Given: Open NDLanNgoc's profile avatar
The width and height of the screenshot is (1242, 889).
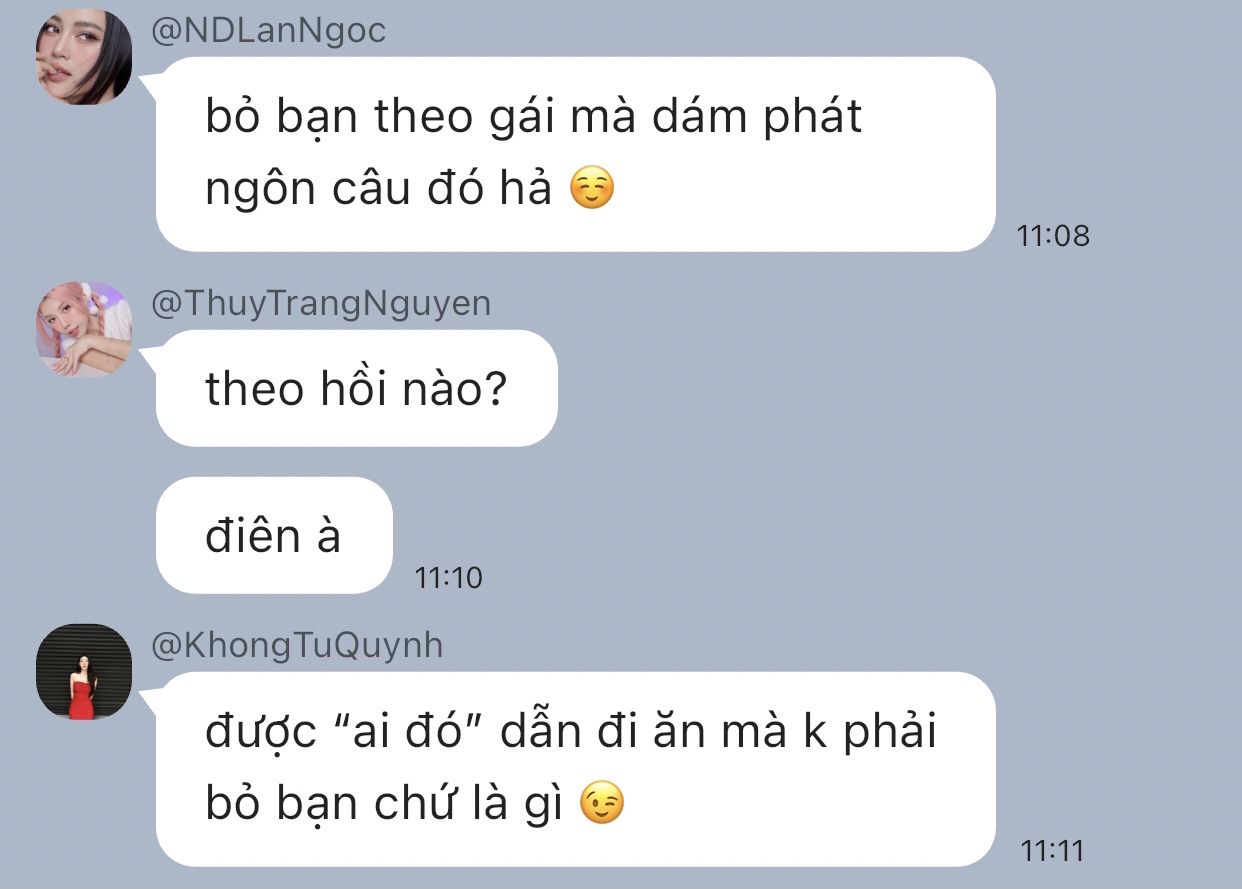Looking at the screenshot, I should coord(84,57).
